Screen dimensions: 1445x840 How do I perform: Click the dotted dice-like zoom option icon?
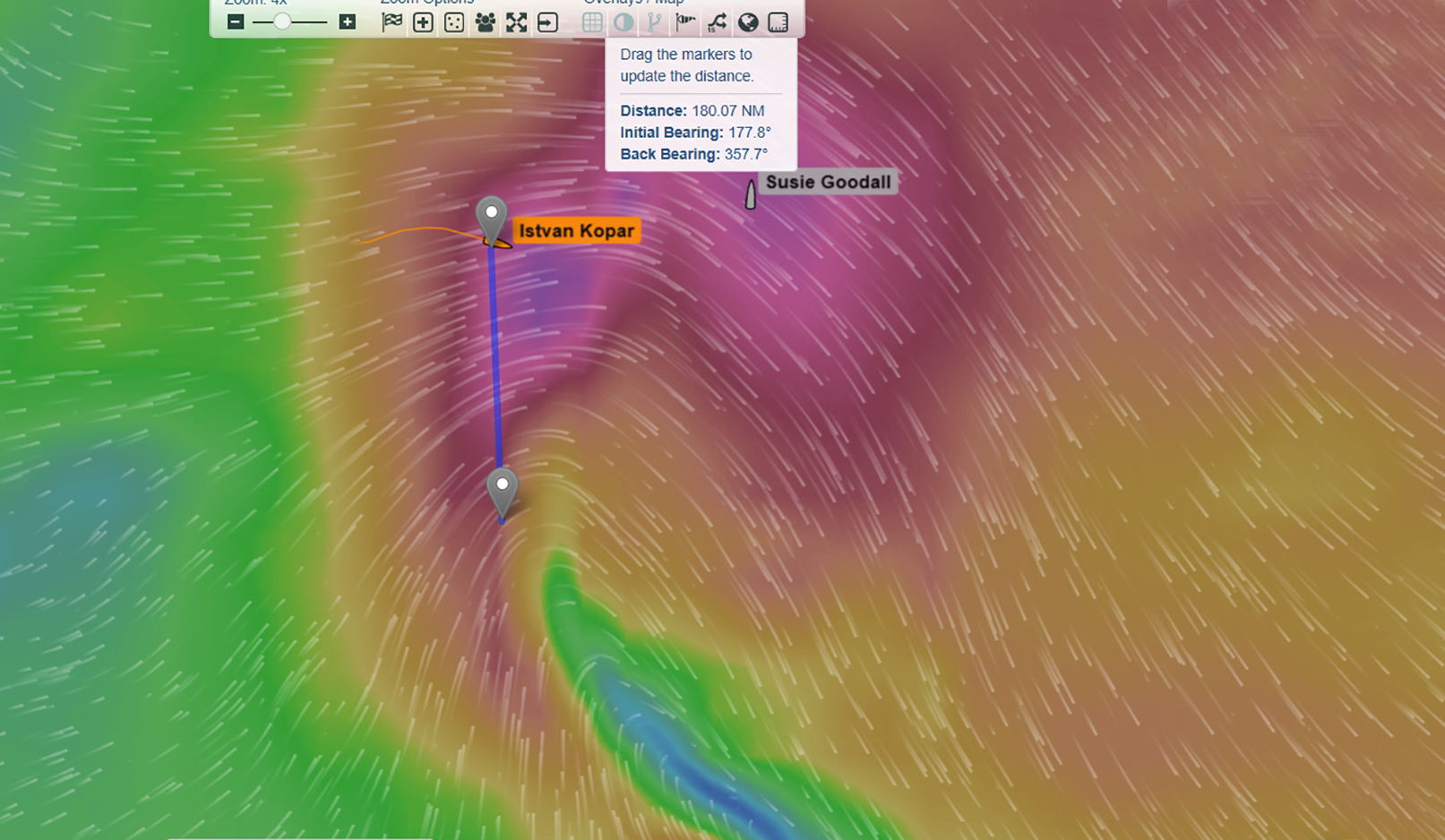pyautogui.click(x=454, y=22)
